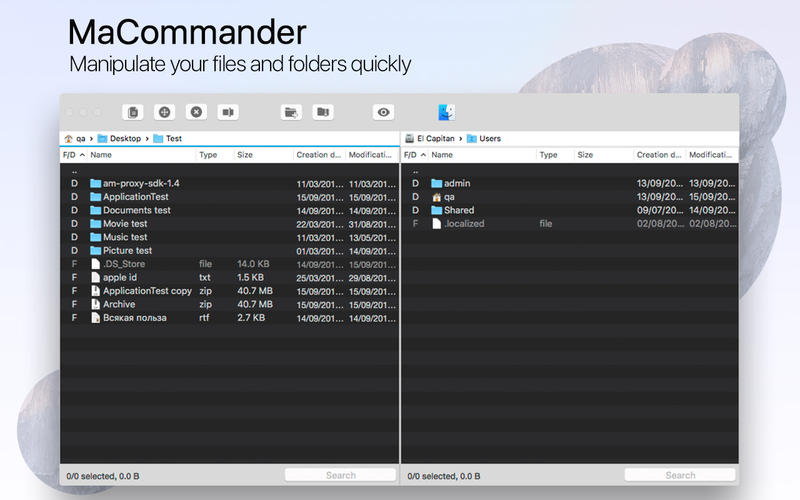
Task: Click 'Music test' folder name text
Action: pyautogui.click(x=125, y=237)
